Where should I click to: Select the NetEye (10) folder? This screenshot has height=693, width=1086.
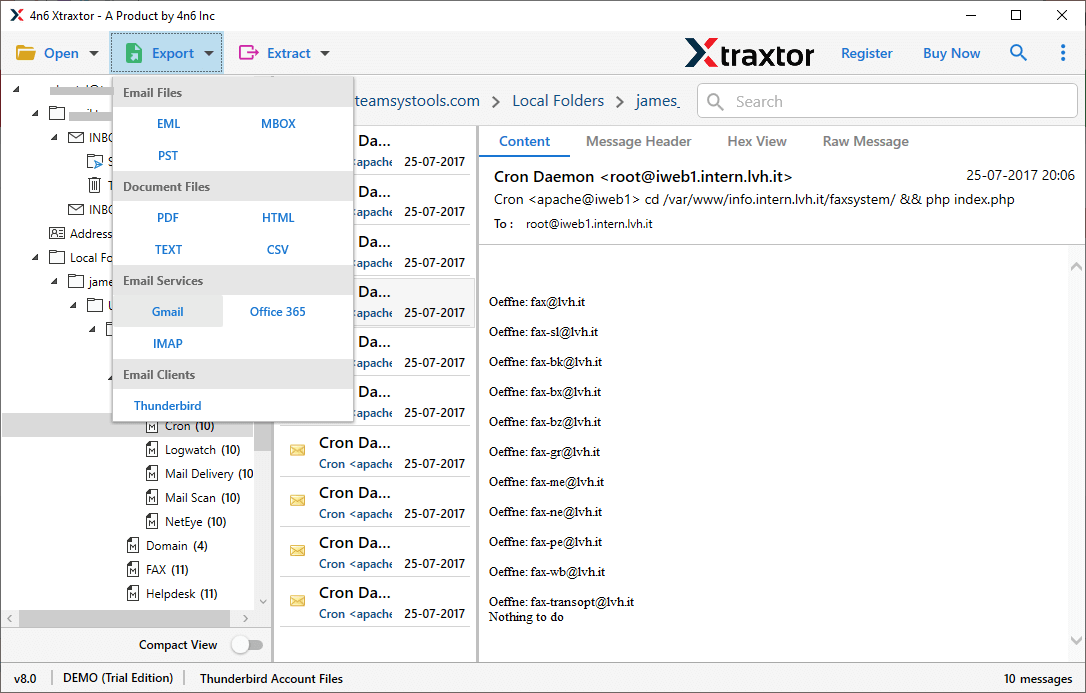tap(195, 522)
